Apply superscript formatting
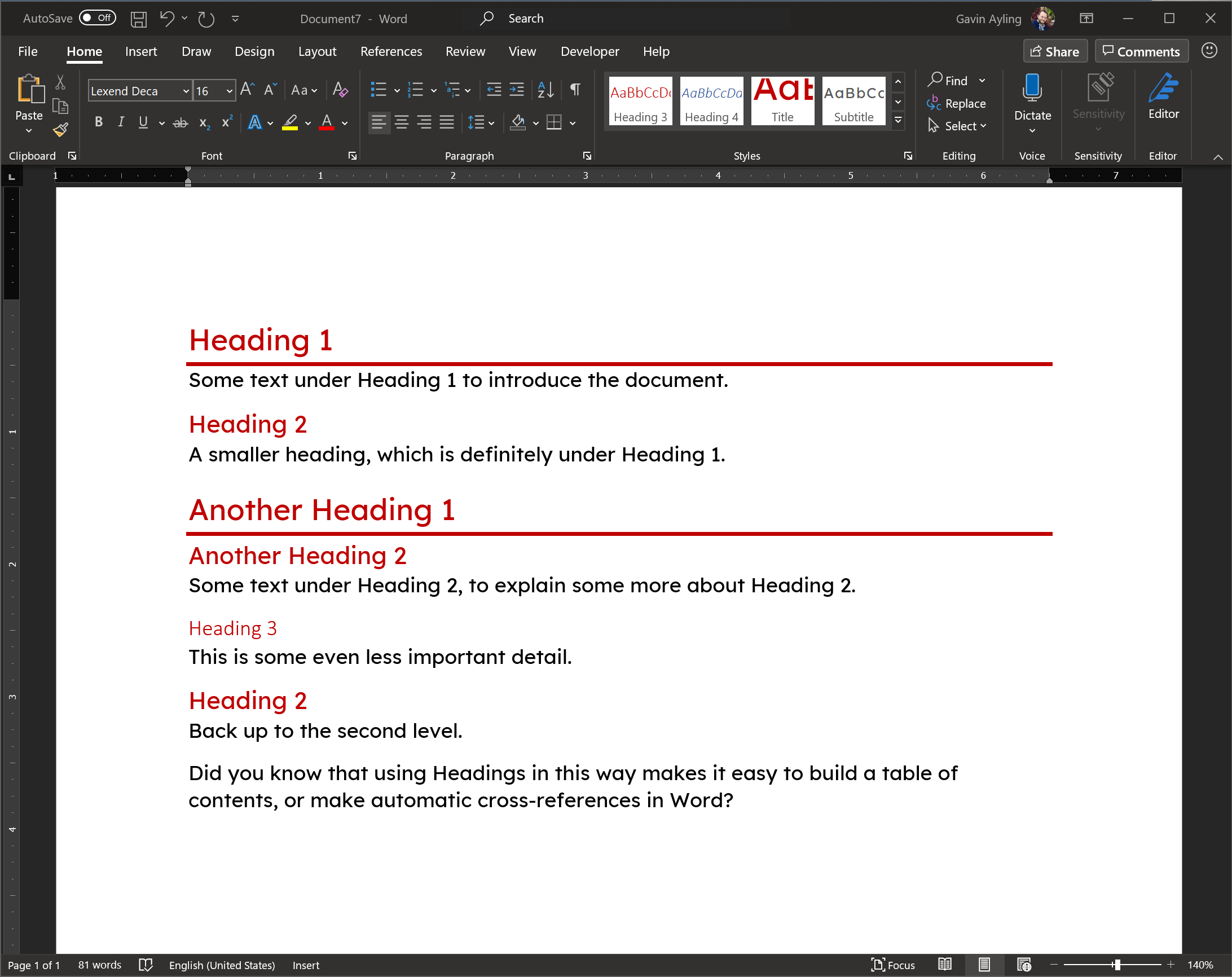The image size is (1232, 977). (227, 122)
